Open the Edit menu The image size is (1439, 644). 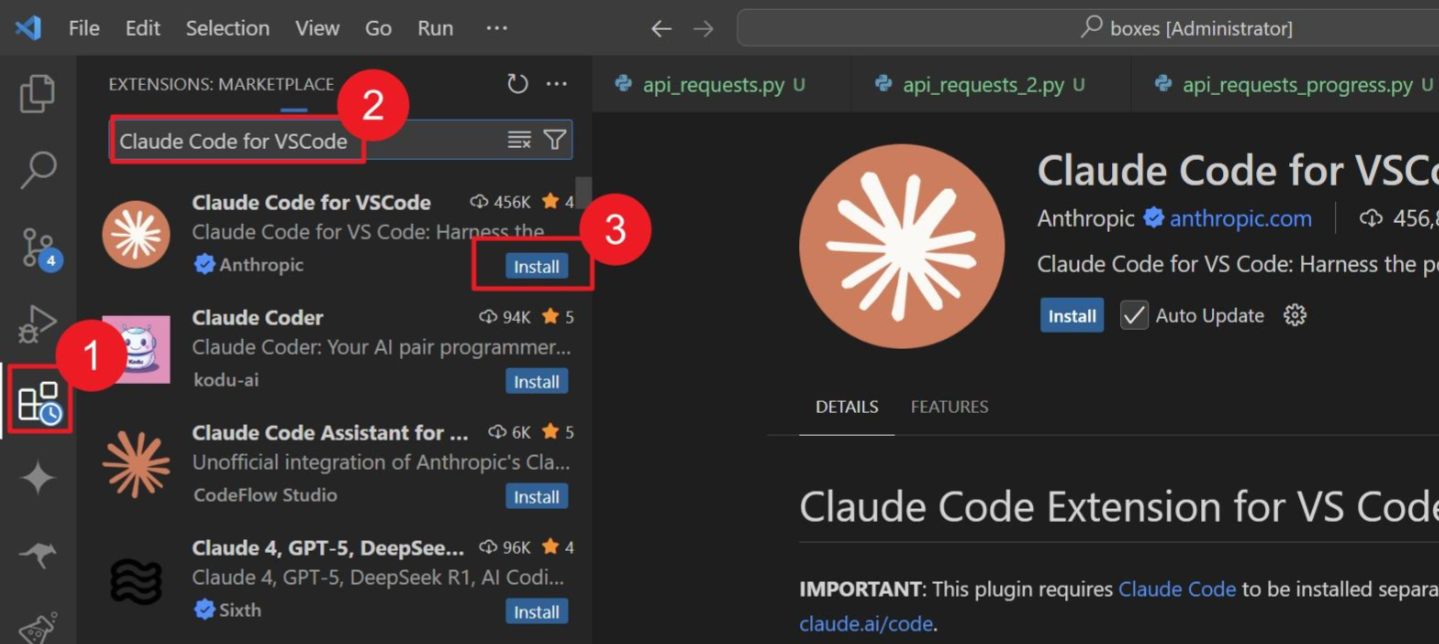point(142,28)
